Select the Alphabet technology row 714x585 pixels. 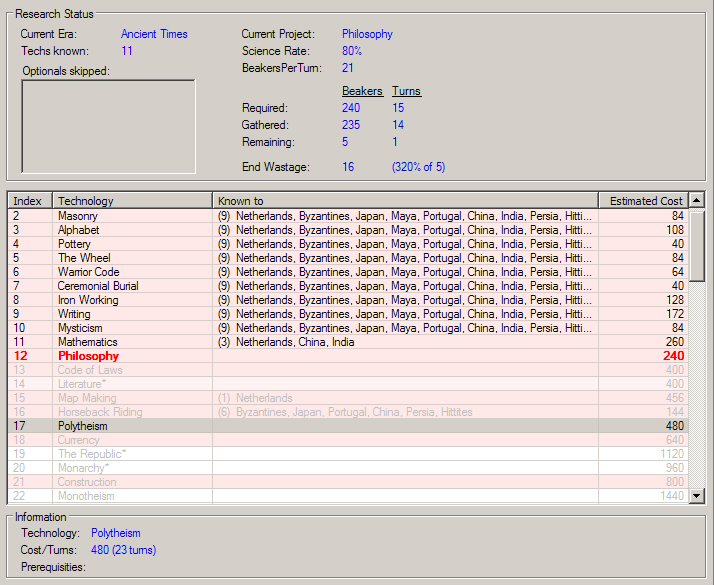348,230
